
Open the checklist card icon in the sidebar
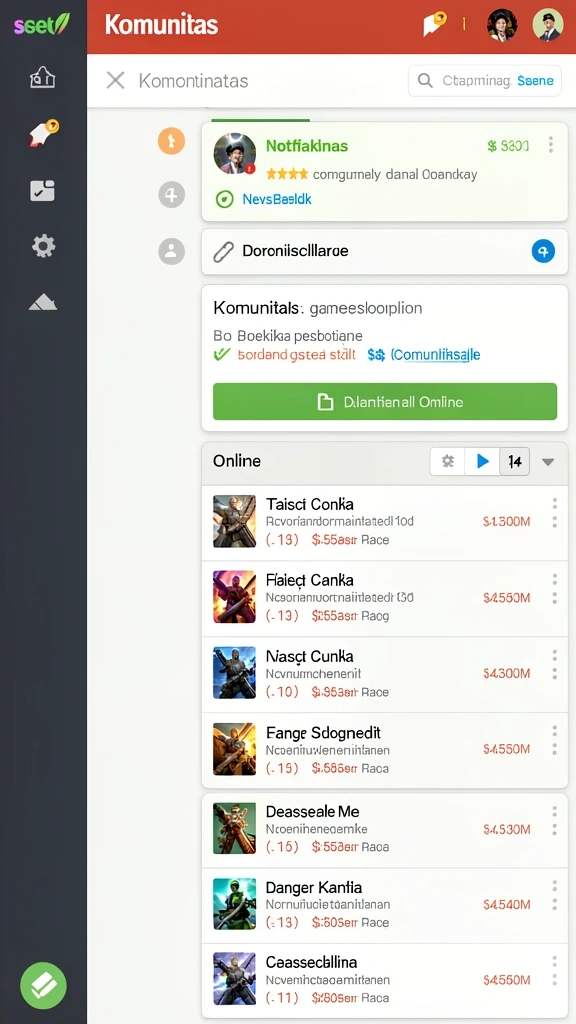coord(42,191)
